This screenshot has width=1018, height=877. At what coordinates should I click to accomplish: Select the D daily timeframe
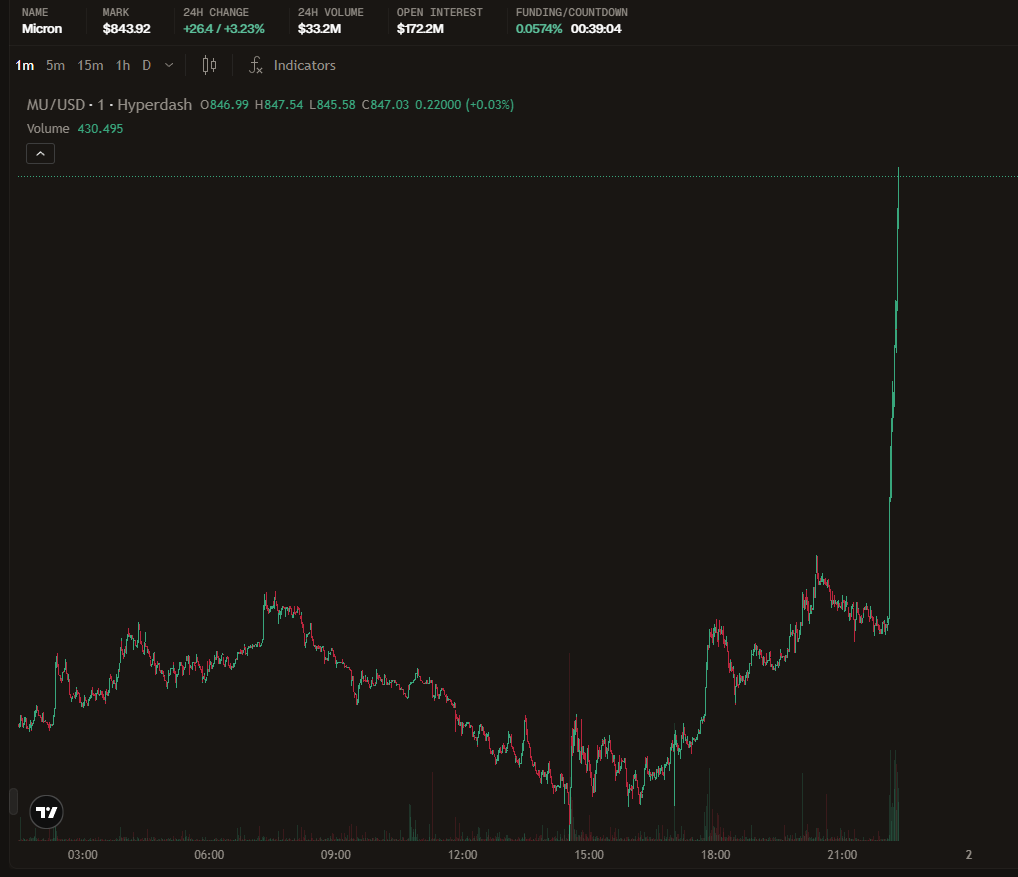147,66
